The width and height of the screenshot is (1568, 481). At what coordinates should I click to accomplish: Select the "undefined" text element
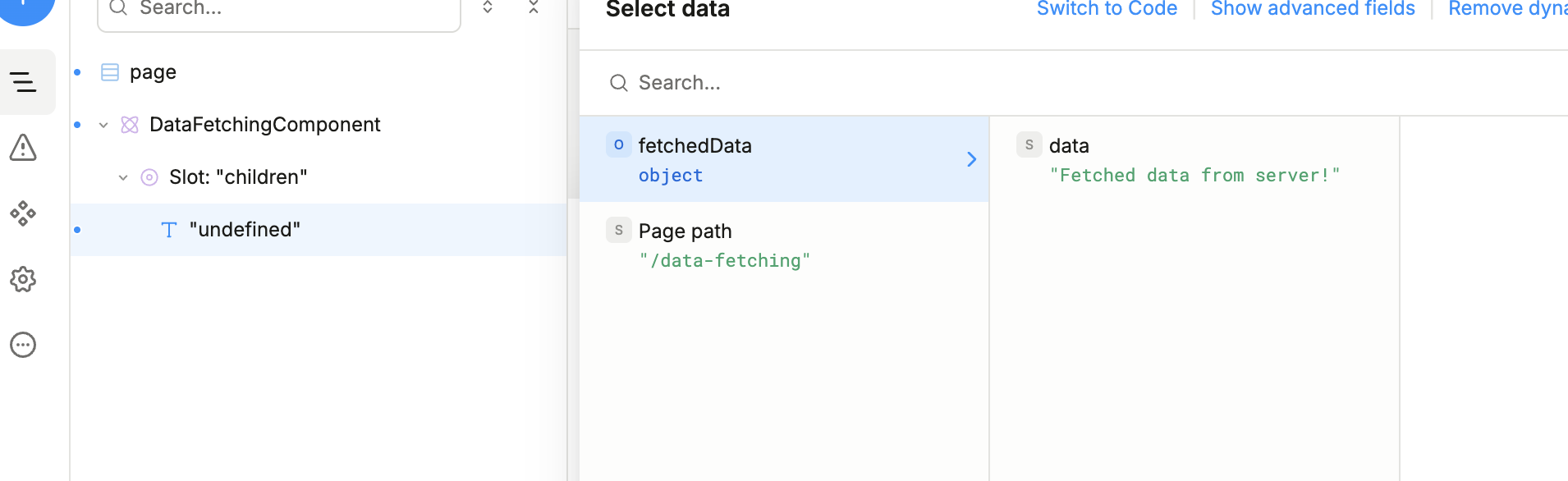tap(245, 230)
